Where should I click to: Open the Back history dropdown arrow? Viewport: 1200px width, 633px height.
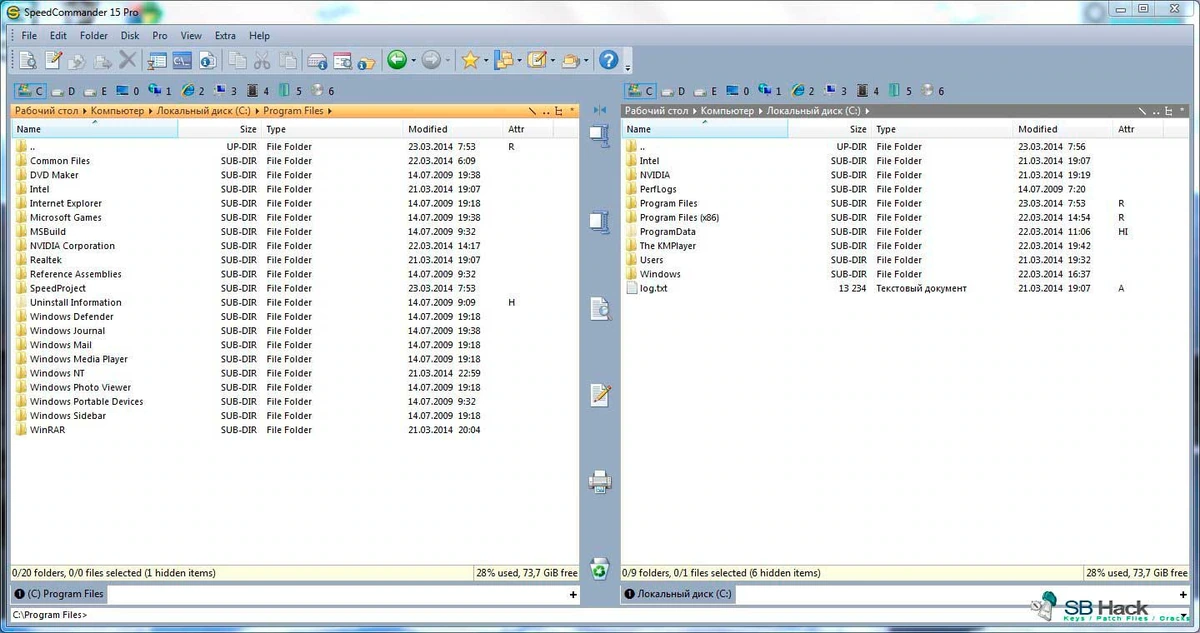(414, 61)
